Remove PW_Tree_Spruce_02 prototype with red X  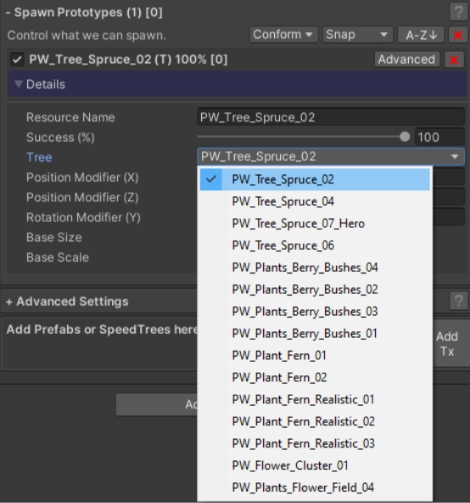pos(454,60)
